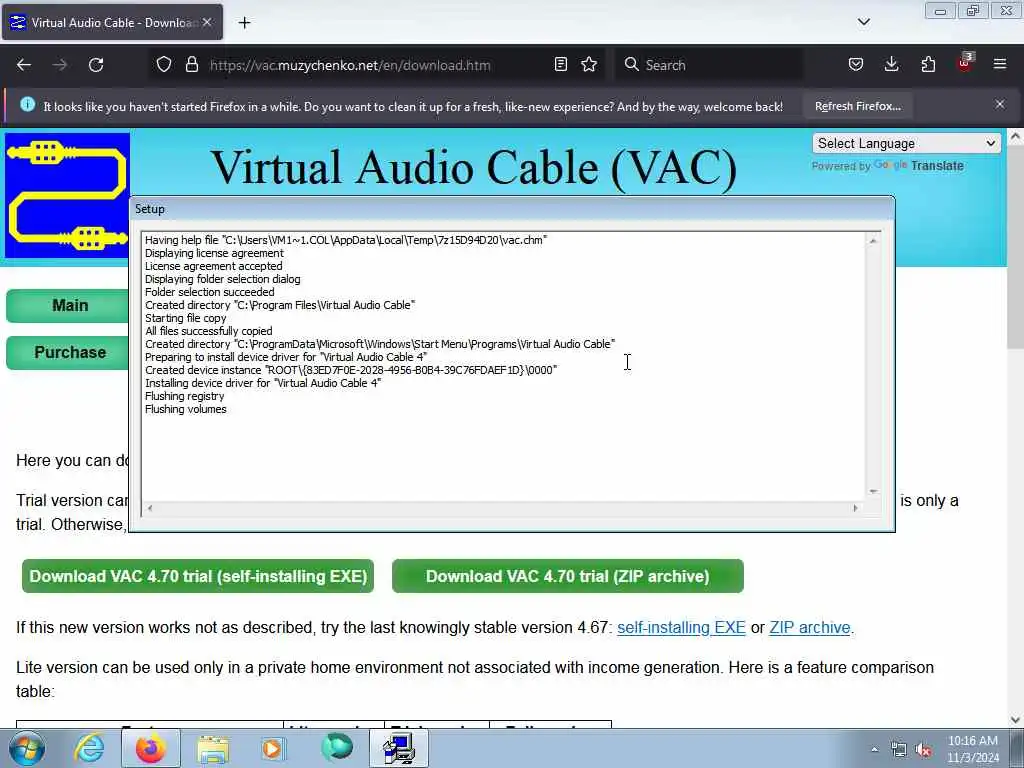Click the network tray icon
Viewport: 1024px width, 768px height.
coord(899,750)
